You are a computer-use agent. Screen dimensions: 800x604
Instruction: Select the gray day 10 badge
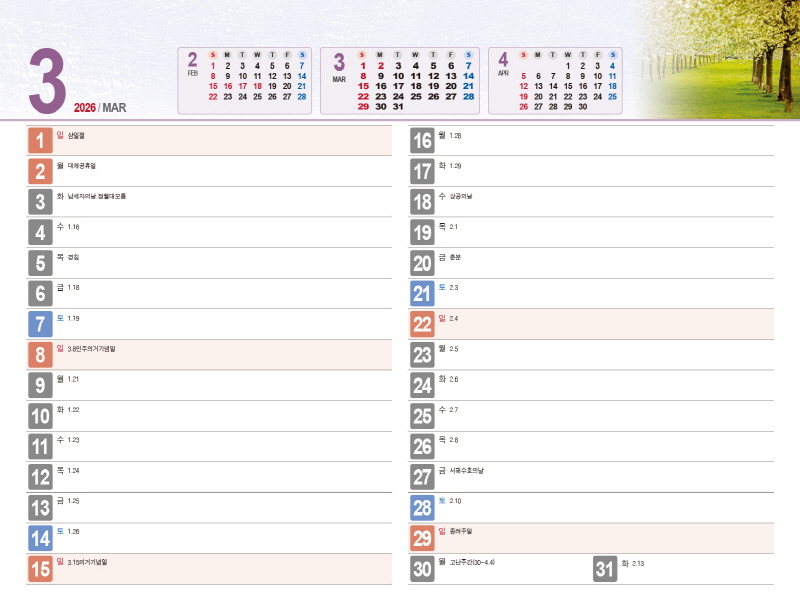(x=40, y=416)
